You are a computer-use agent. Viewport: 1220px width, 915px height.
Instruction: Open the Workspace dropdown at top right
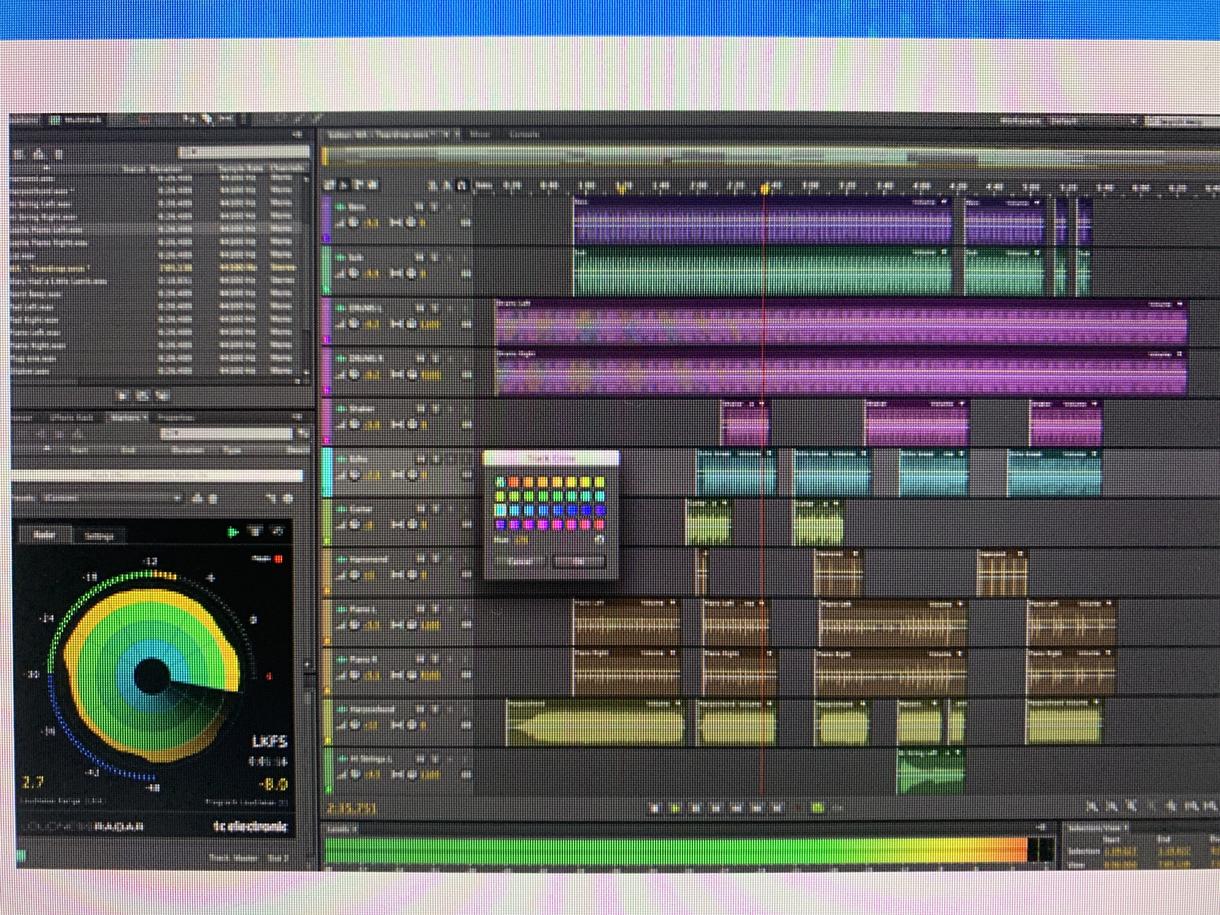coord(1091,121)
